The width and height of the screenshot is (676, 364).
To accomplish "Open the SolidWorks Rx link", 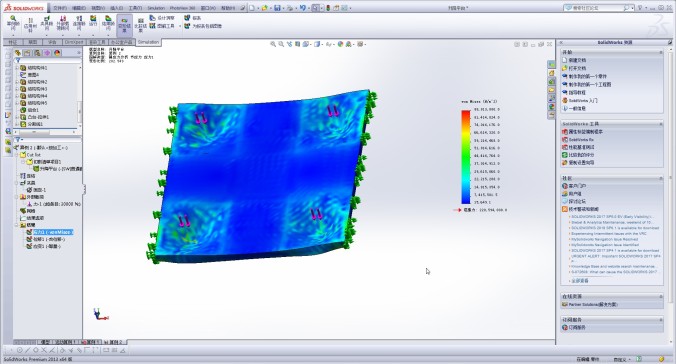I will point(581,140).
